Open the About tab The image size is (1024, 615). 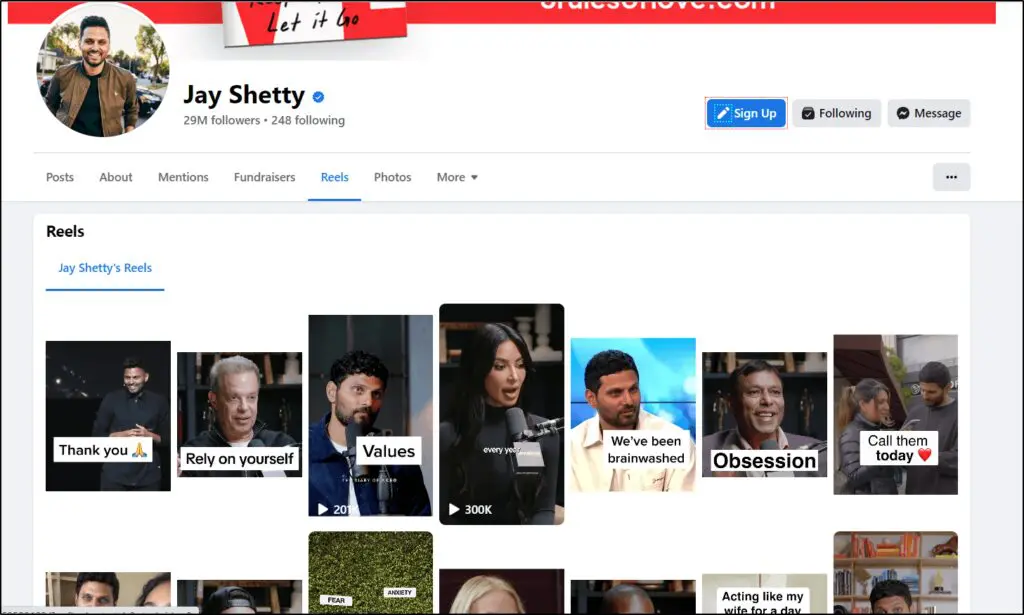pos(115,176)
